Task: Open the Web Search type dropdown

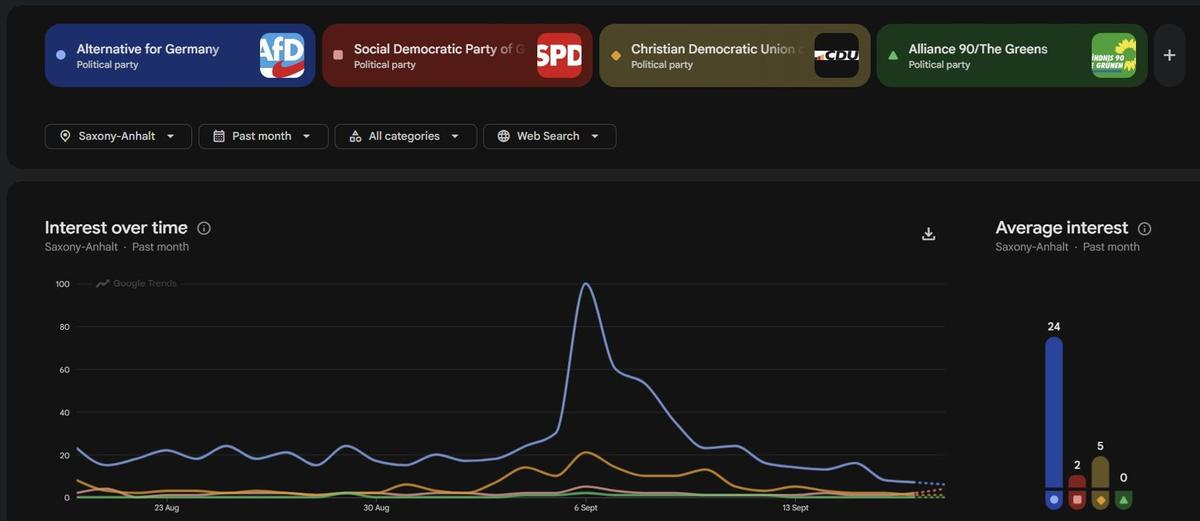Action: 549,136
